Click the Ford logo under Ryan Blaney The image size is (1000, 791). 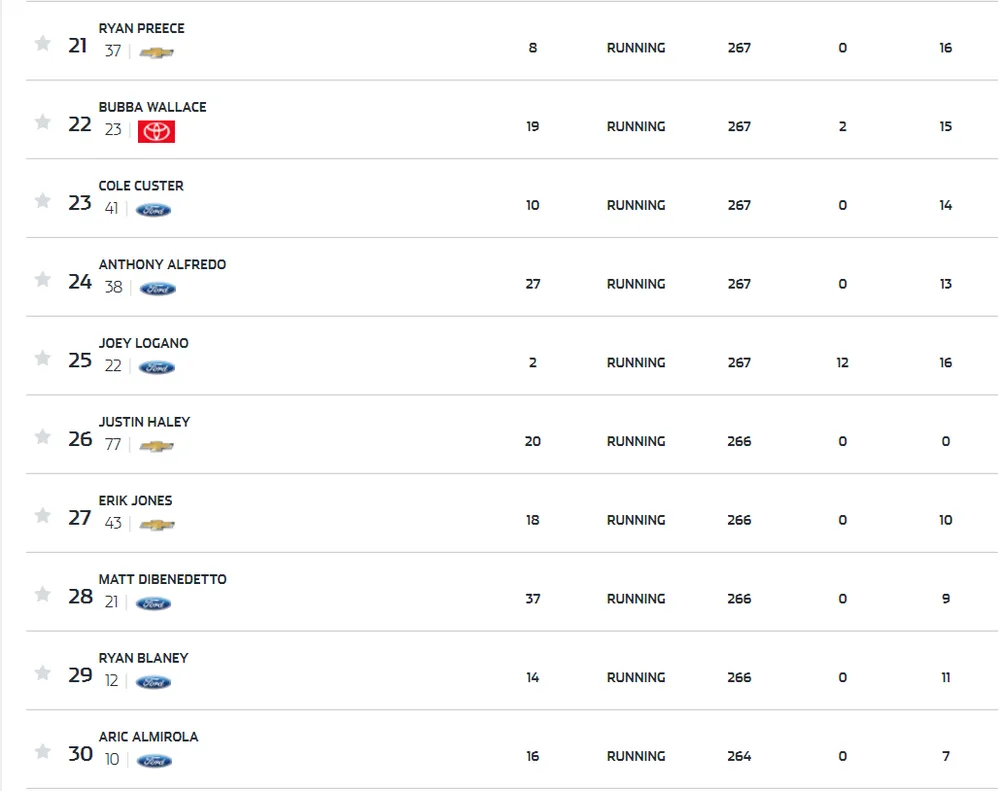153,682
